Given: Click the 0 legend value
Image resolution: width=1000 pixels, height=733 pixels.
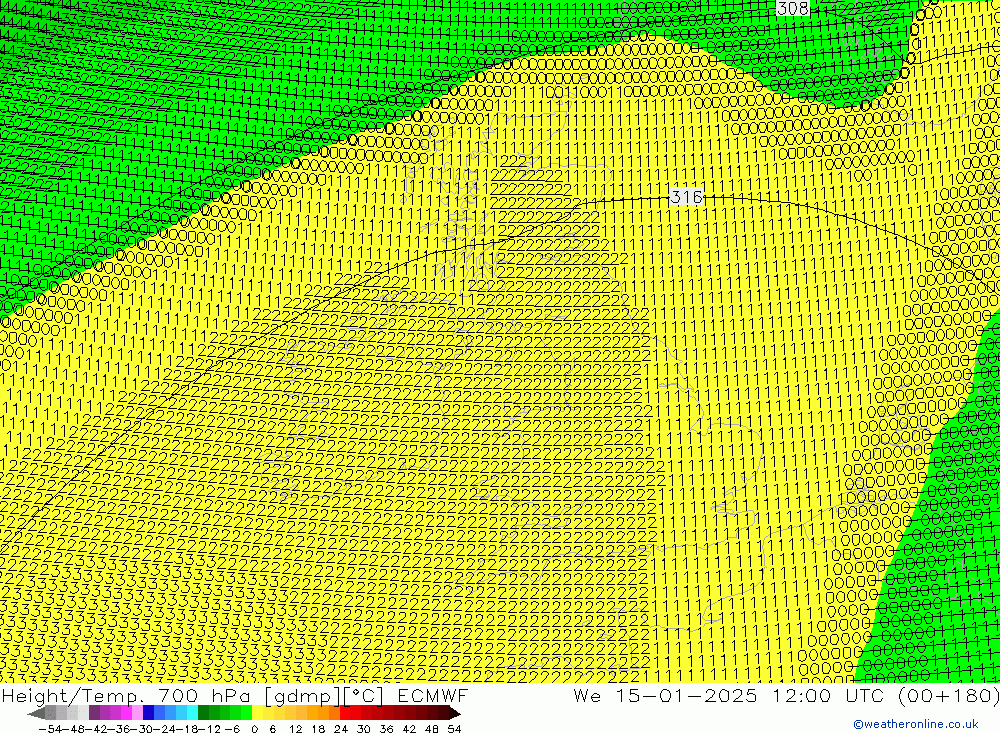Looking at the screenshot, I should point(254,729).
